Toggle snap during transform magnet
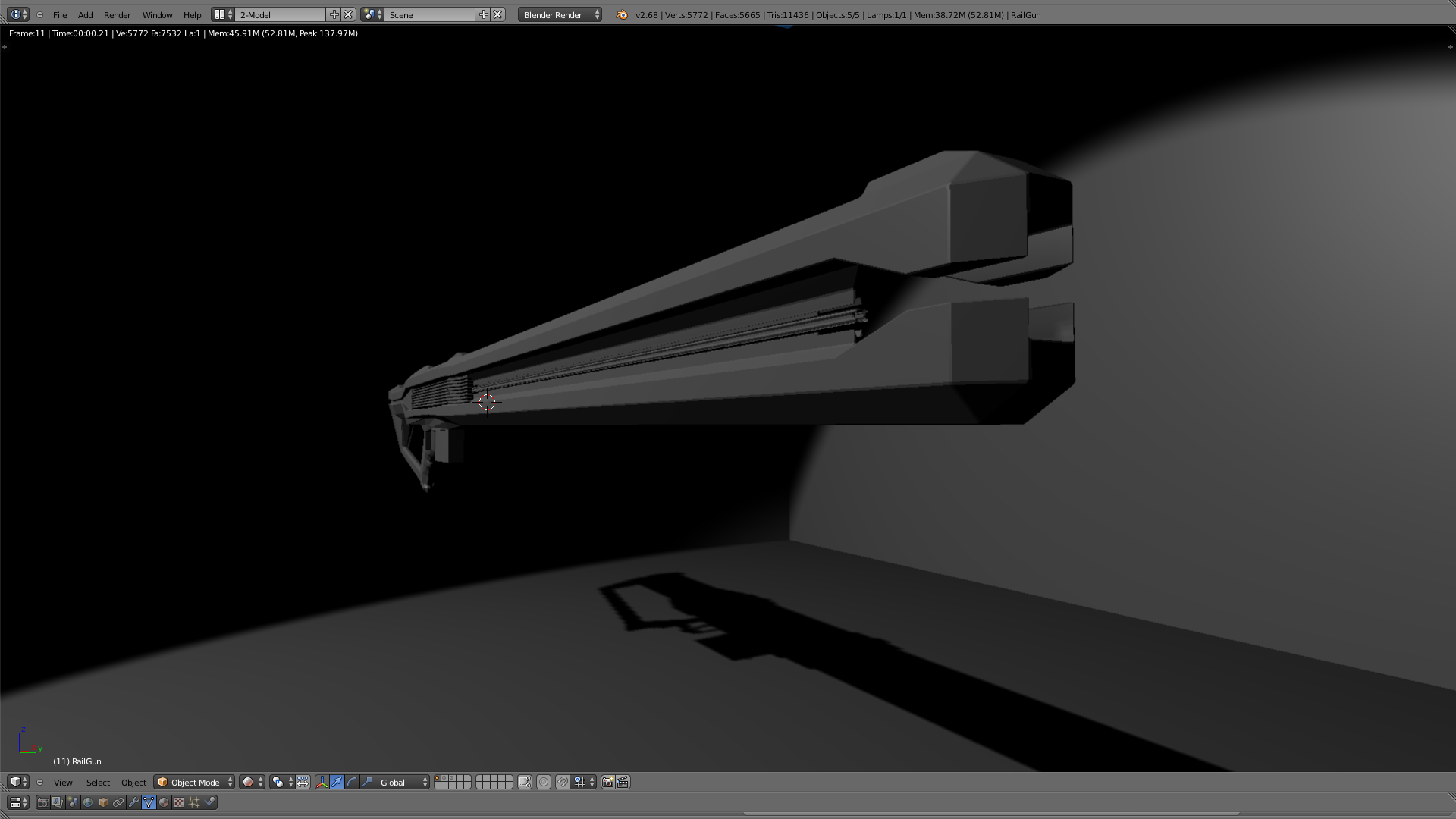Image resolution: width=1456 pixels, height=819 pixels. [x=563, y=782]
